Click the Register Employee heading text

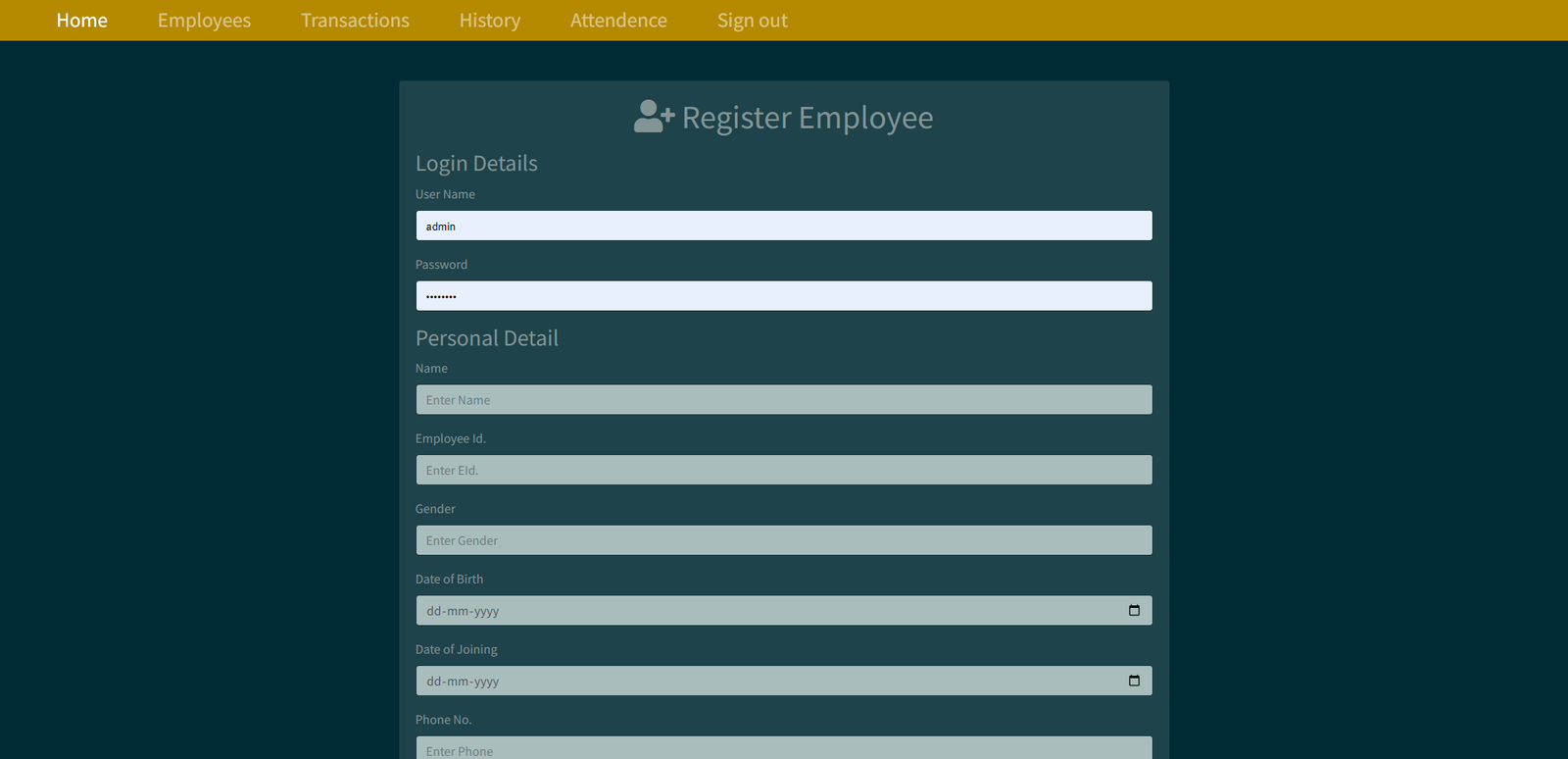[x=807, y=118]
